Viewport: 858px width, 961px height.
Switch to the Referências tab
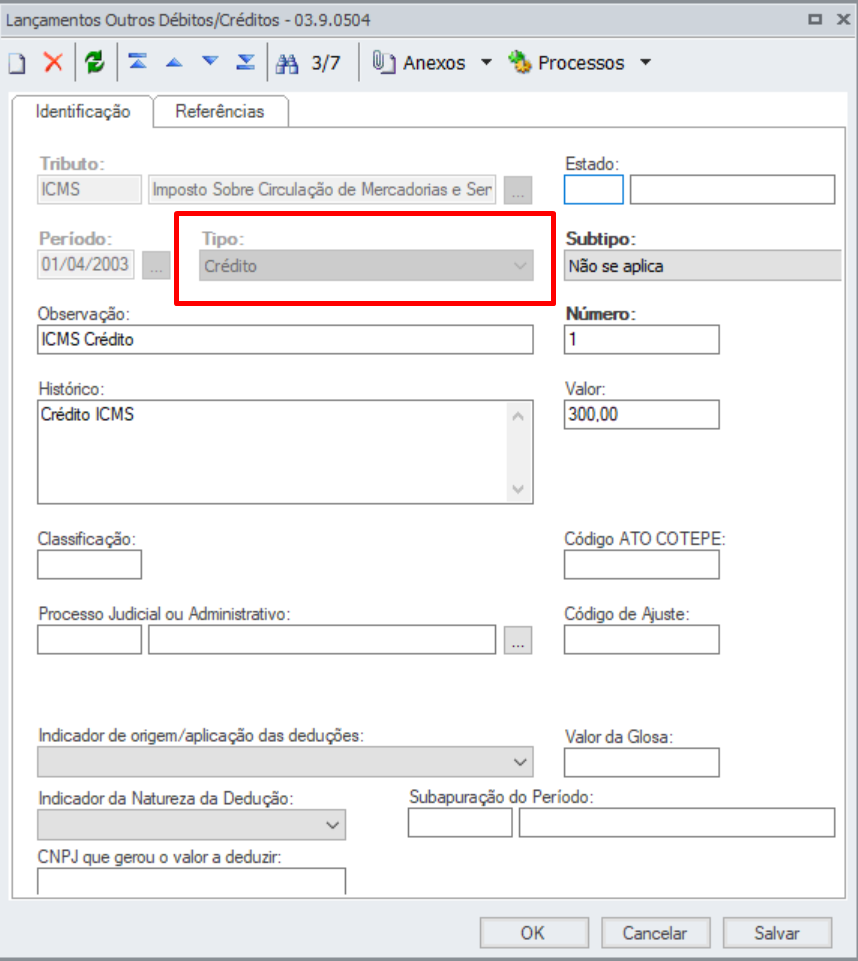[220, 112]
